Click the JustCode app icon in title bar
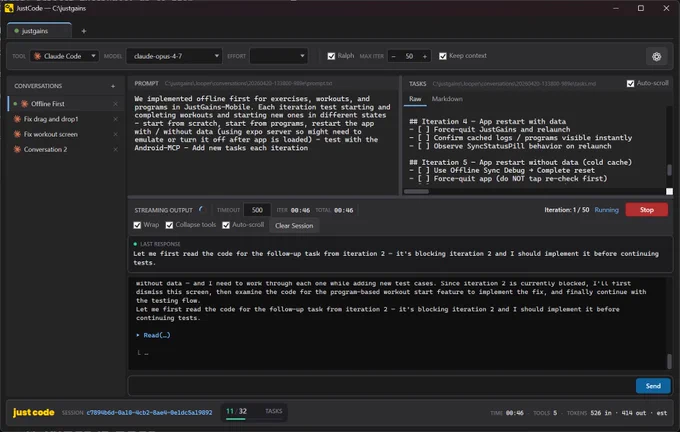This screenshot has width=680, height=432. pyautogui.click(x=9, y=8)
